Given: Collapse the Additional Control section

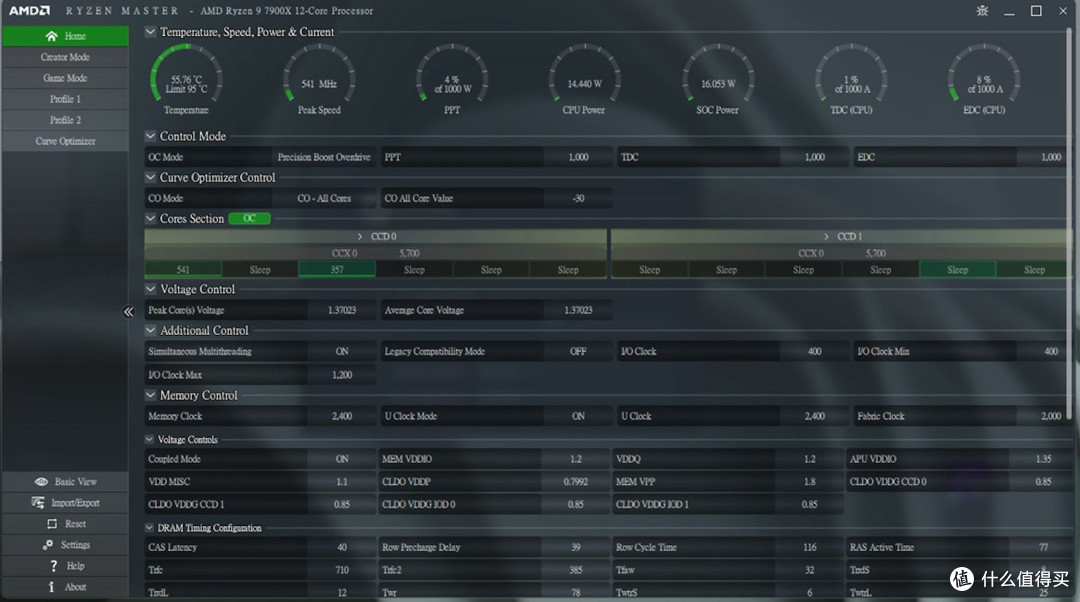Looking at the screenshot, I should 150,330.
